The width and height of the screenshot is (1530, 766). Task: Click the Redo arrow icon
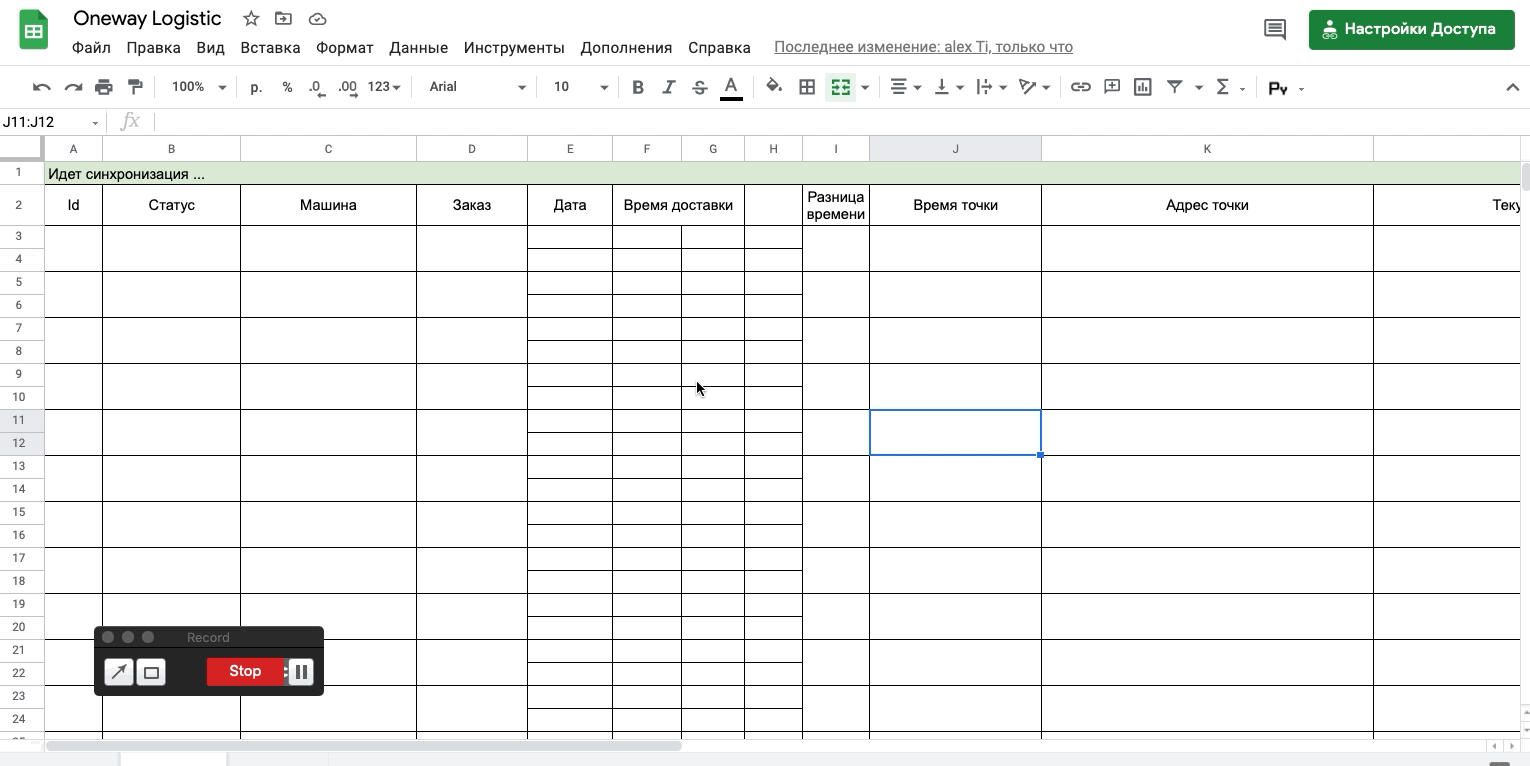coord(73,87)
